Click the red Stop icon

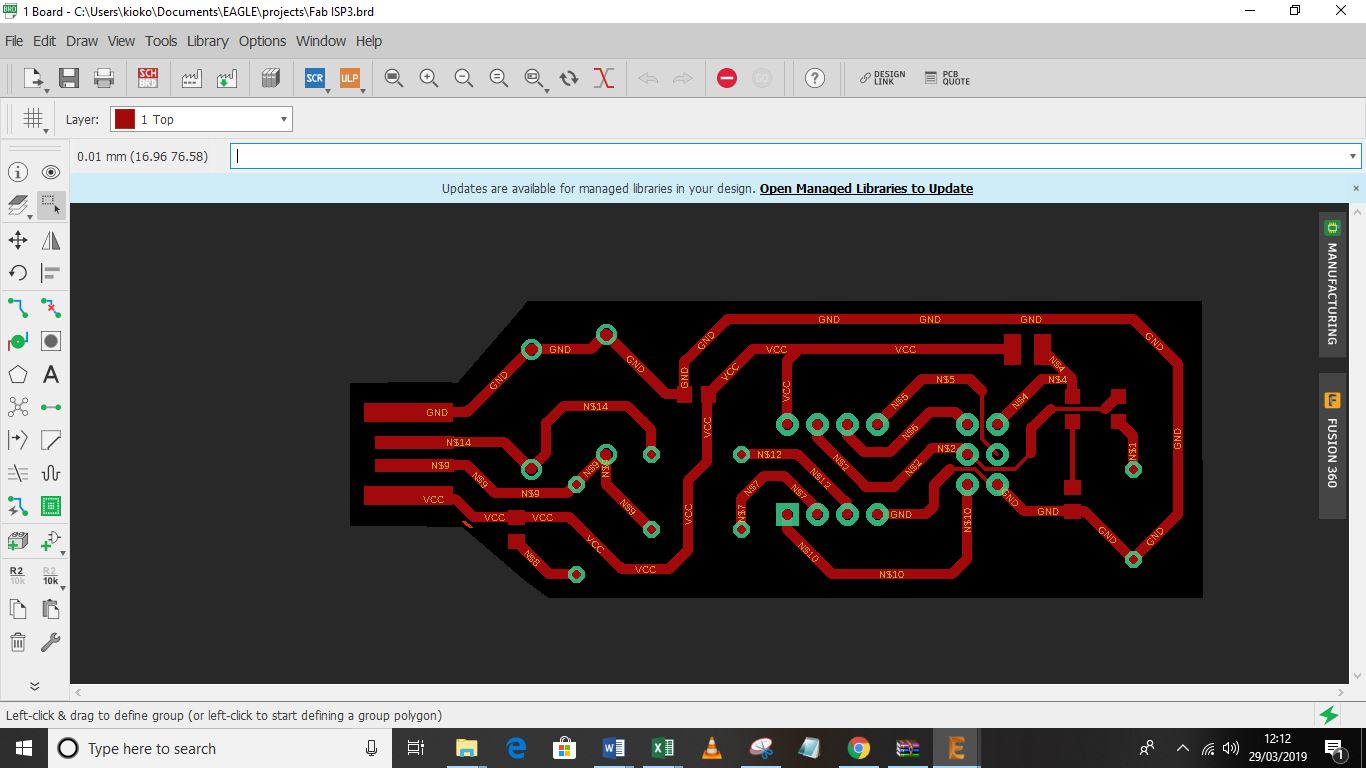[727, 78]
